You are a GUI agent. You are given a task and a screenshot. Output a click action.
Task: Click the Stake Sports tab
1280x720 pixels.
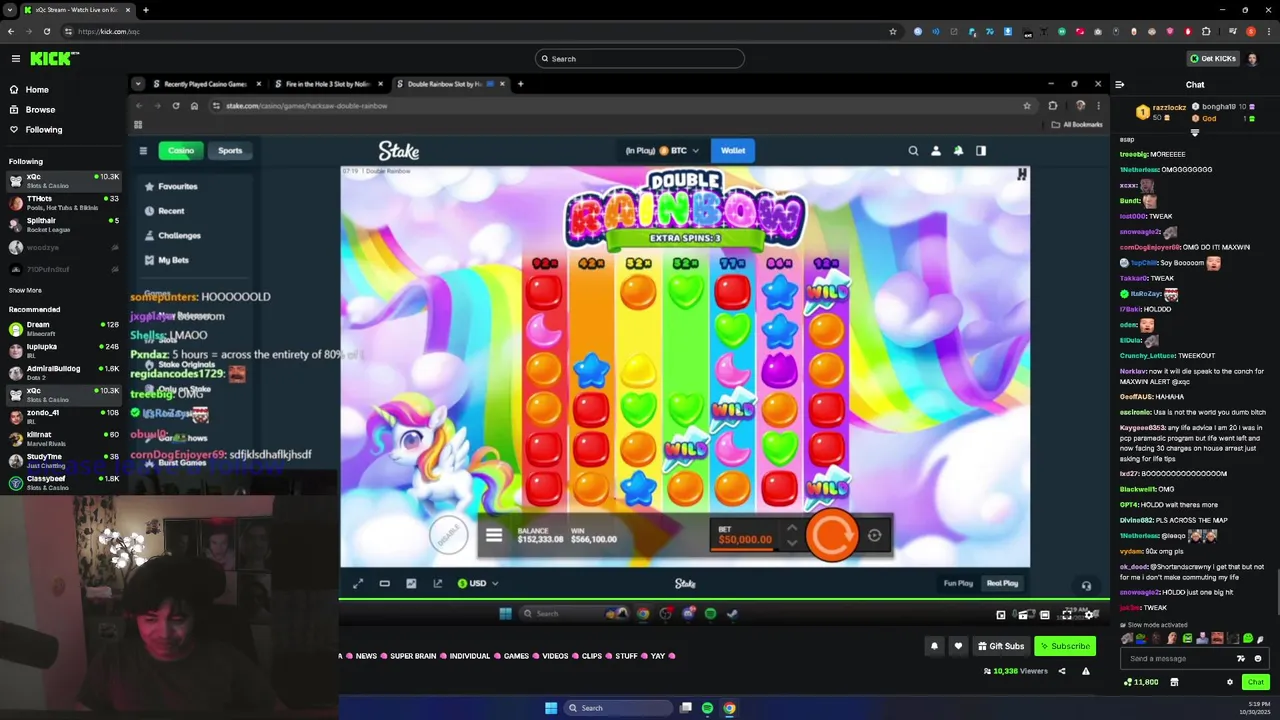(230, 151)
